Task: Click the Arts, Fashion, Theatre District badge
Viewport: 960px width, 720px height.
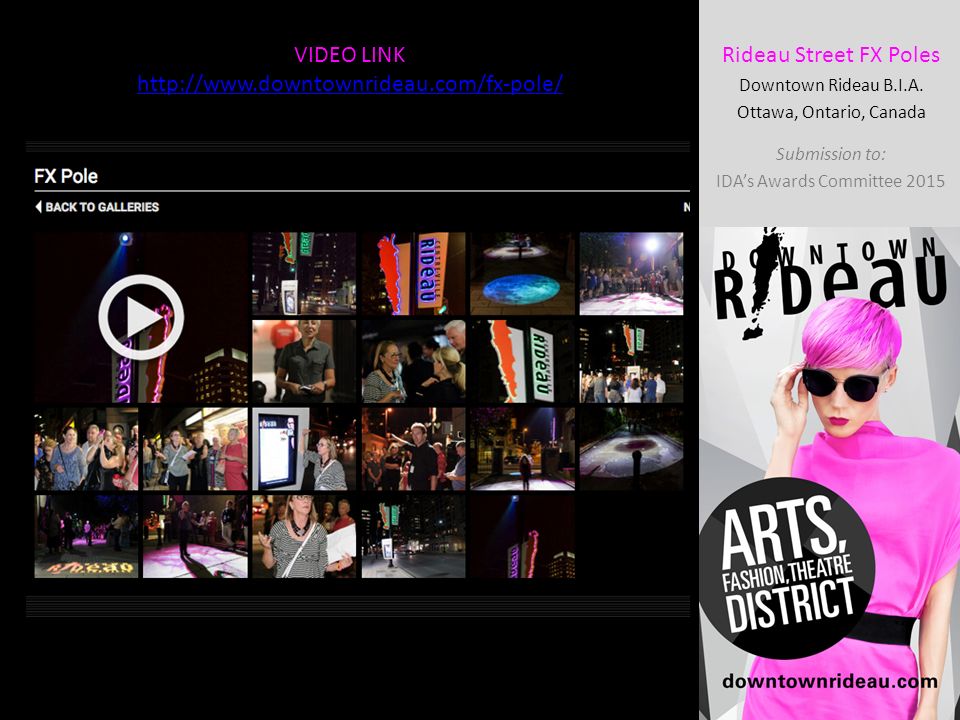Action: 787,567
